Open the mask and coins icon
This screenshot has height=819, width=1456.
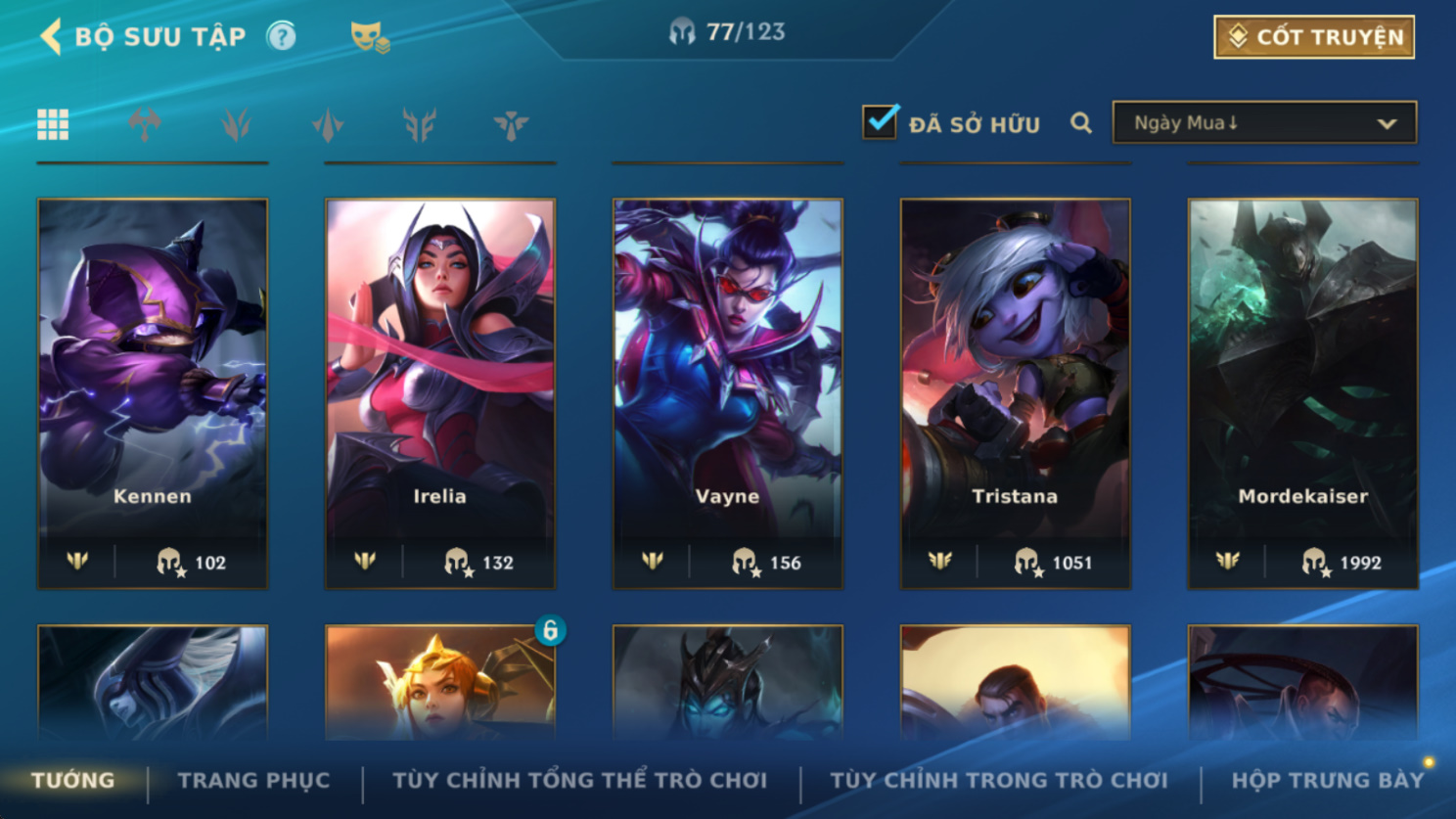coord(370,37)
